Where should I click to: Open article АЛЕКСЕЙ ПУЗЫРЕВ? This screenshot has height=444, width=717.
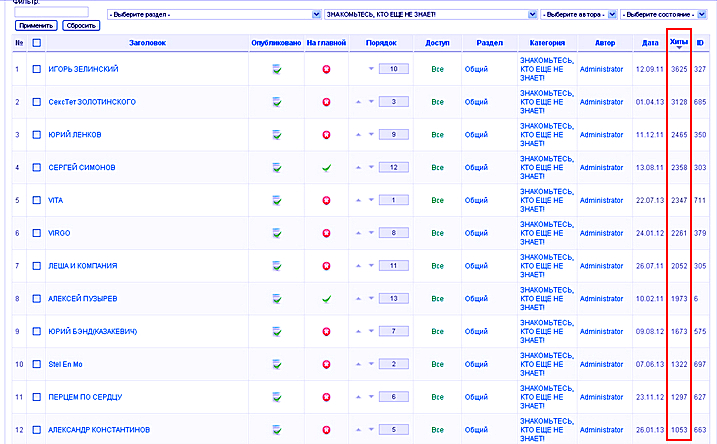point(83,299)
